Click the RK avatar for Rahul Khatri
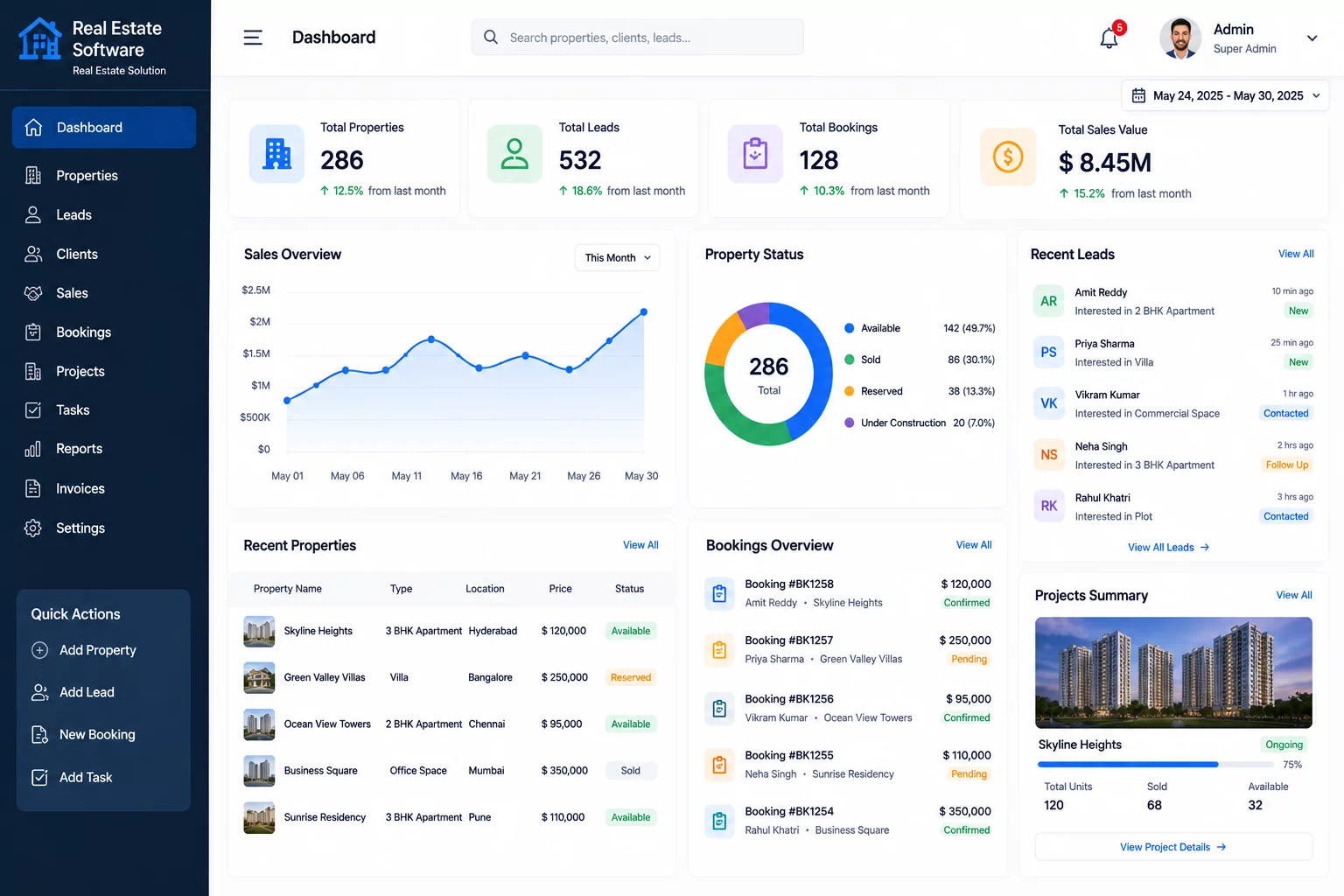Screen dimensions: 1344x896 1048,506
